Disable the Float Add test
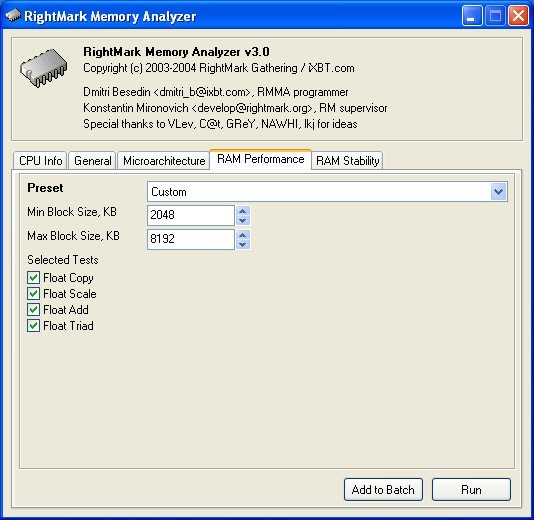Image resolution: width=534 pixels, height=520 pixels. [x=33, y=310]
